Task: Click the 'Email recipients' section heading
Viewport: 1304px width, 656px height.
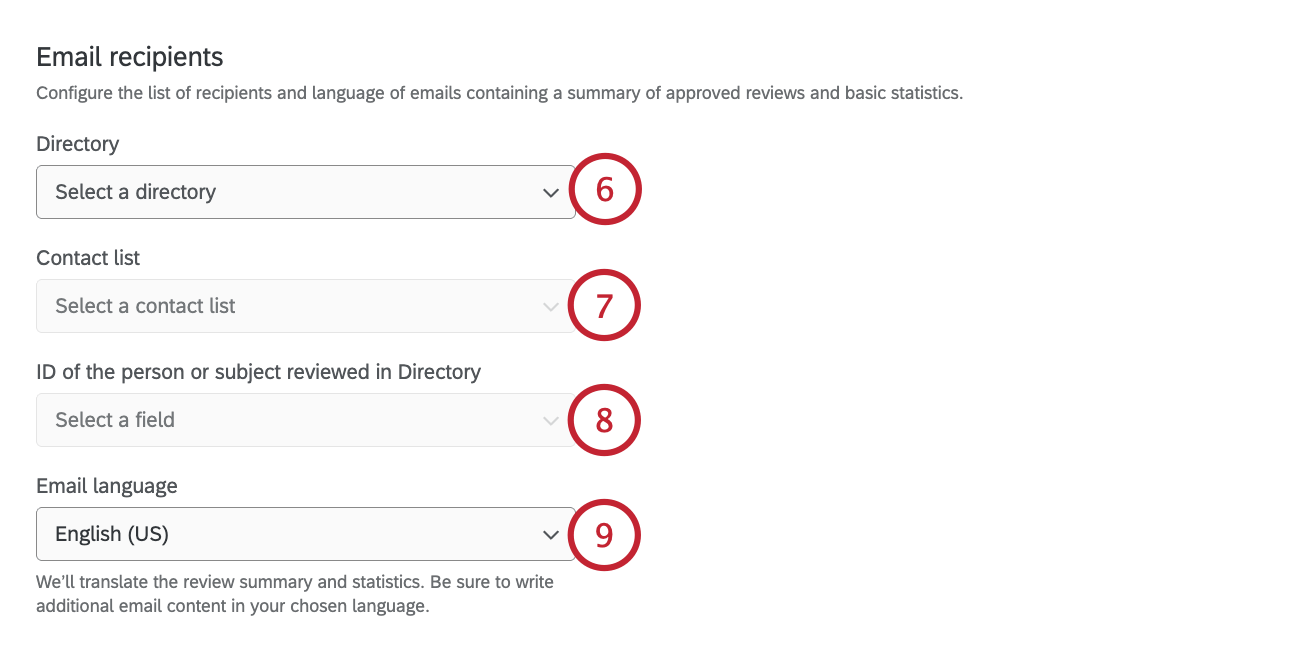Action: pos(130,57)
